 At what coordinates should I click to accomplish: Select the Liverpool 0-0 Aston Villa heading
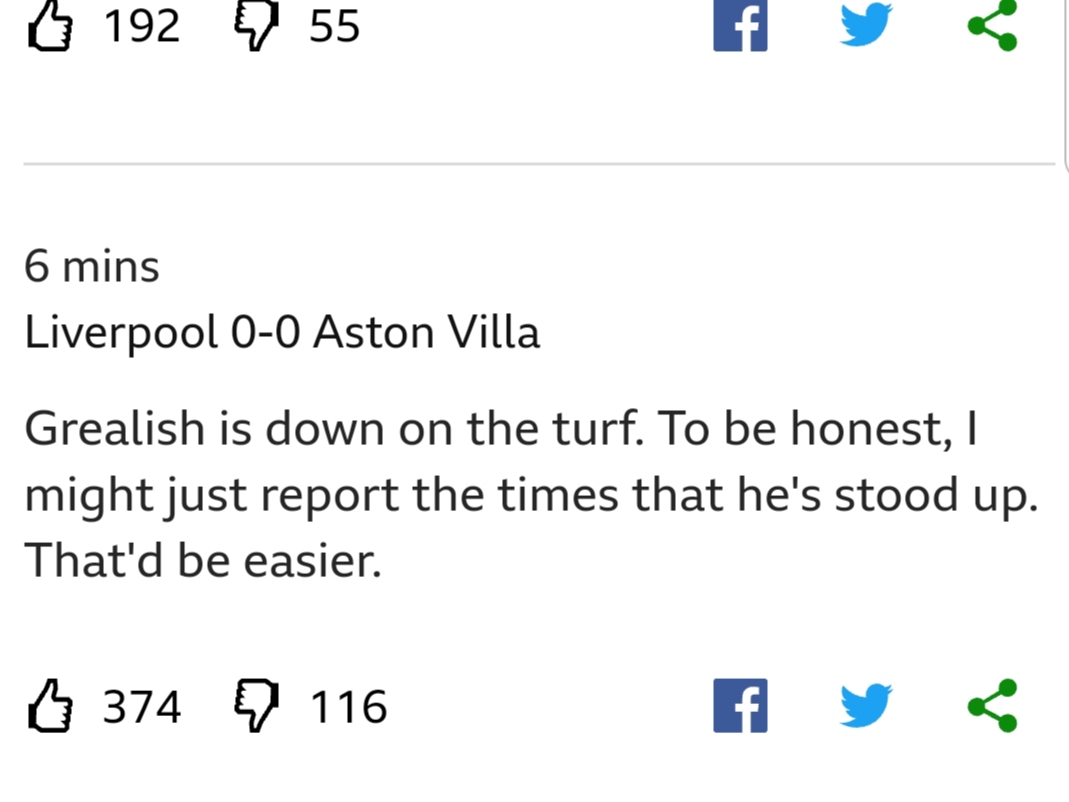coord(282,333)
